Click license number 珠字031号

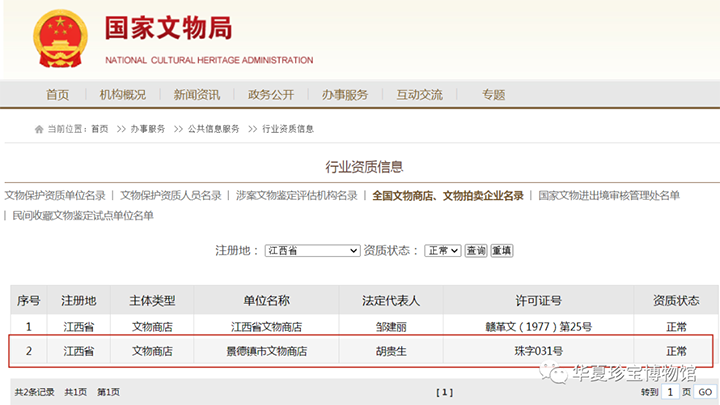[x=538, y=351]
